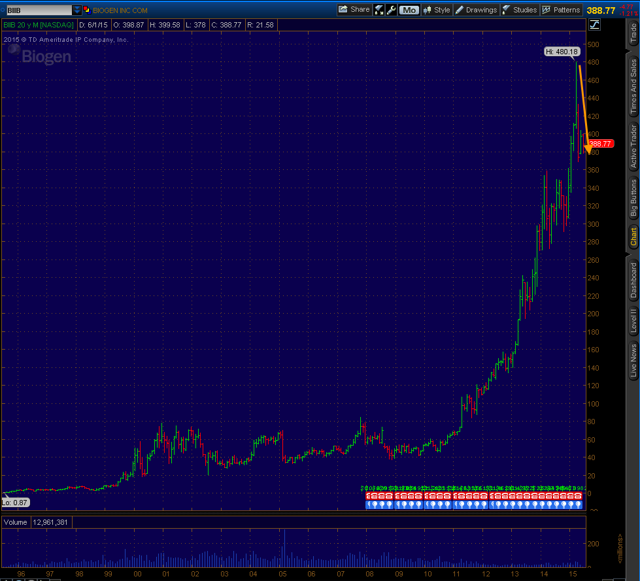Click the 96 year label on time axis
The width and height of the screenshot is (640, 581).
click(x=21, y=574)
